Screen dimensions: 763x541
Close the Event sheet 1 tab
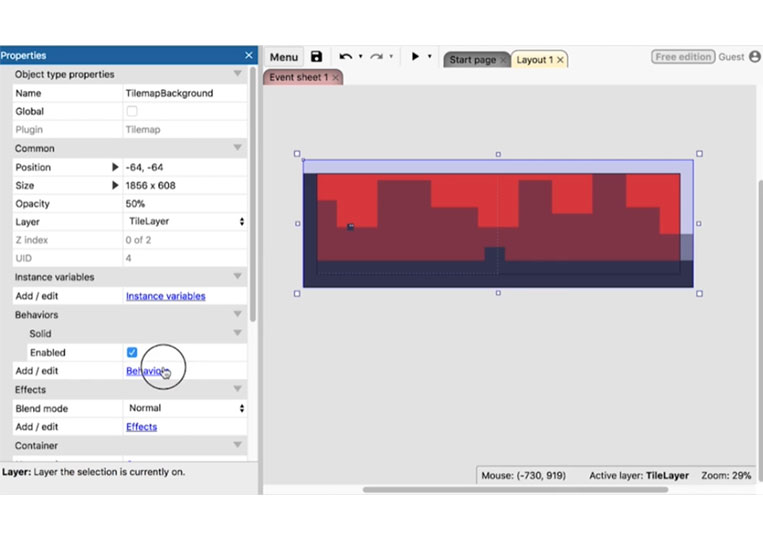pyautogui.click(x=335, y=77)
